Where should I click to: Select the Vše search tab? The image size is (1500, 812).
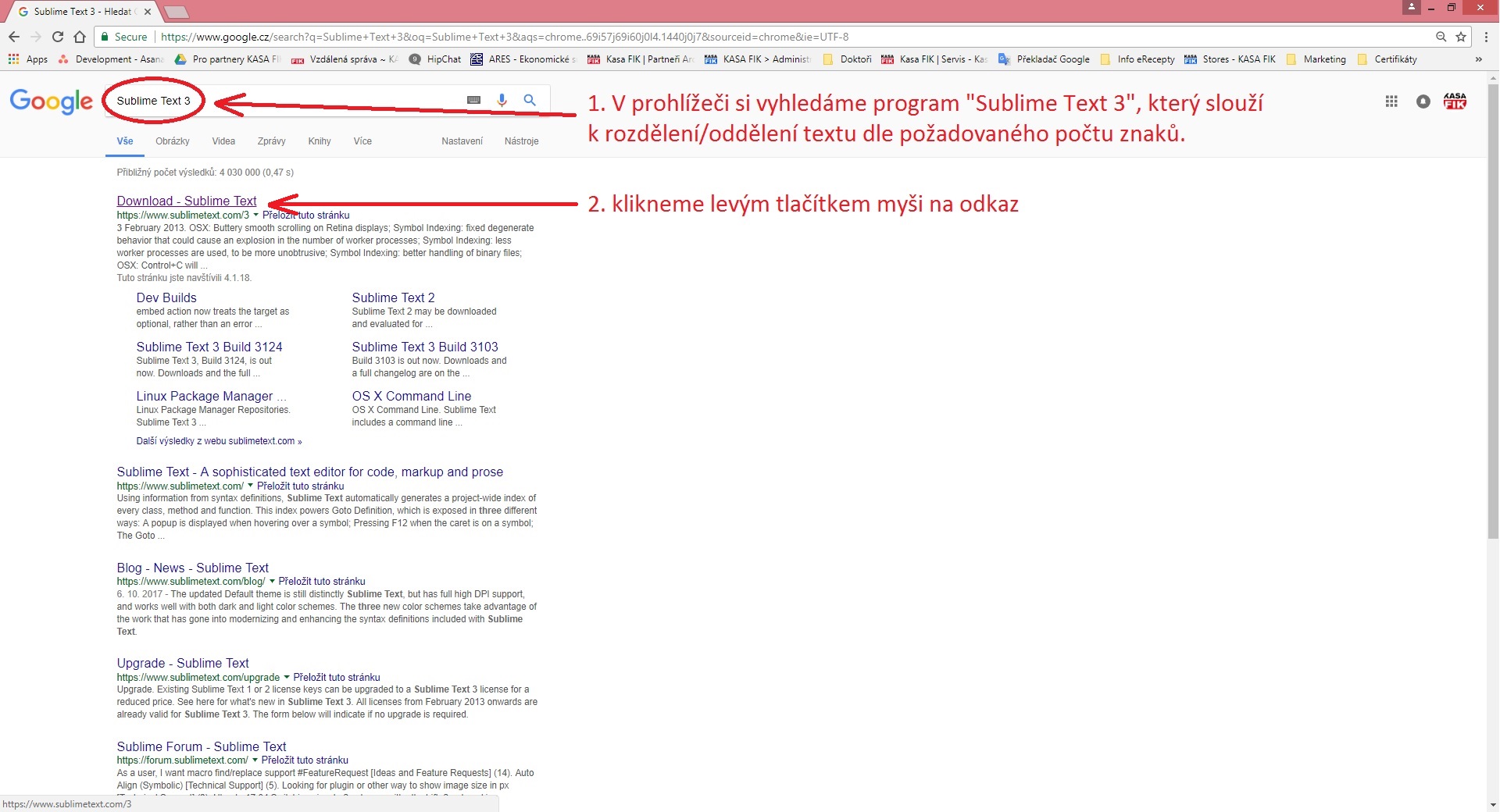click(x=125, y=141)
